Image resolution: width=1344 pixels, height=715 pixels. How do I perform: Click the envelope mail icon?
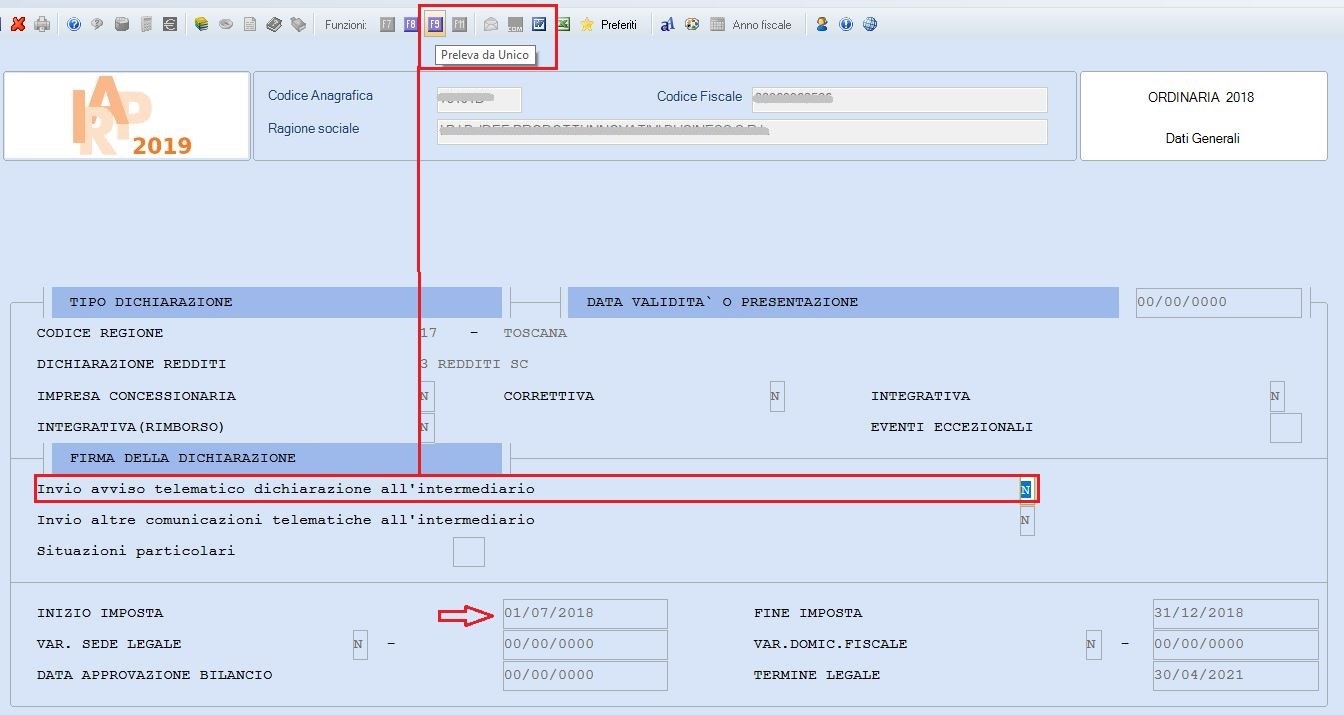491,24
